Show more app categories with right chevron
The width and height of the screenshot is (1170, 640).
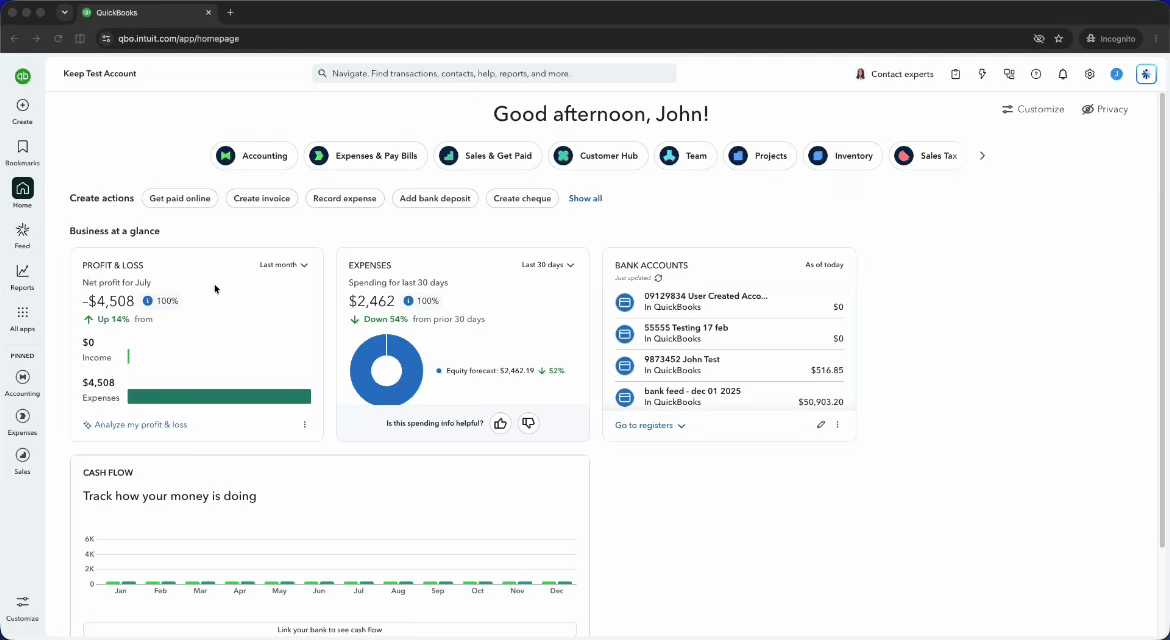(982, 156)
